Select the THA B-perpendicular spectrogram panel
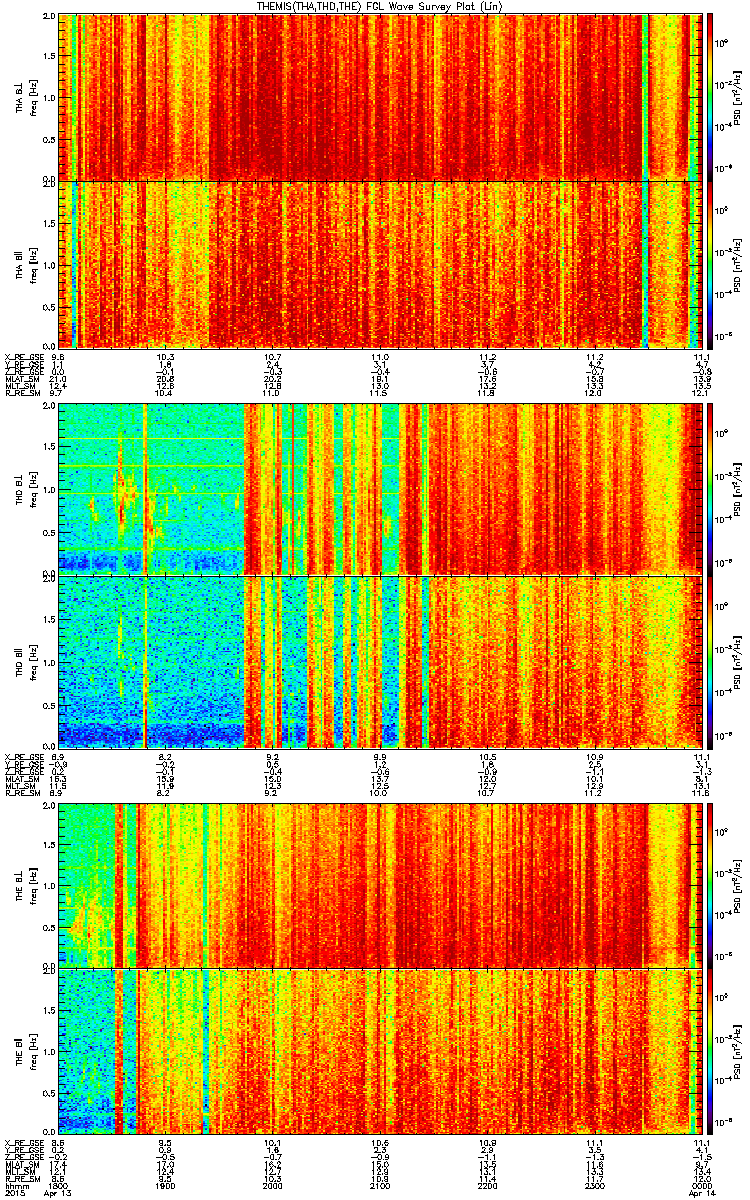The image size is (750, 1200). click(x=379, y=97)
